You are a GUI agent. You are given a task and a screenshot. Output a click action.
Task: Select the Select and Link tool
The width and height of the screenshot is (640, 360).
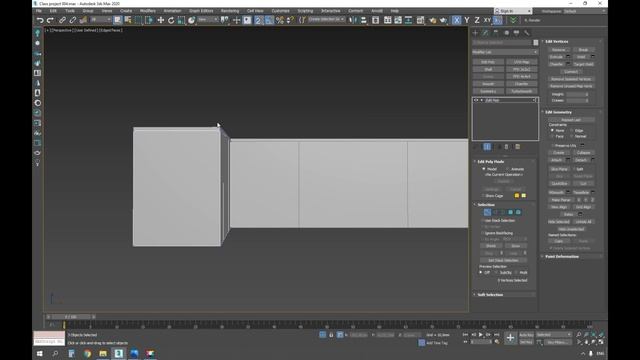click(x=62, y=20)
